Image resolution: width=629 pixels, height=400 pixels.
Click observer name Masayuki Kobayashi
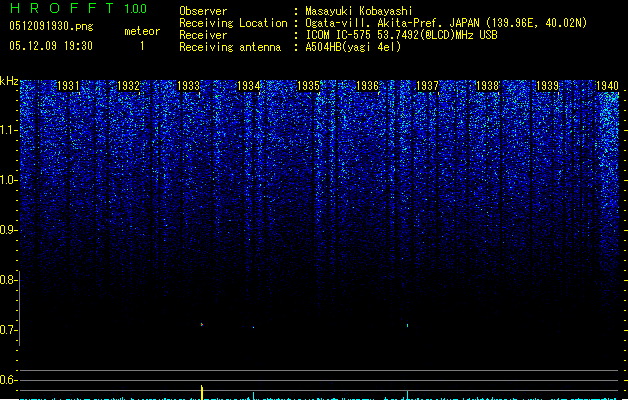[x=359, y=11]
